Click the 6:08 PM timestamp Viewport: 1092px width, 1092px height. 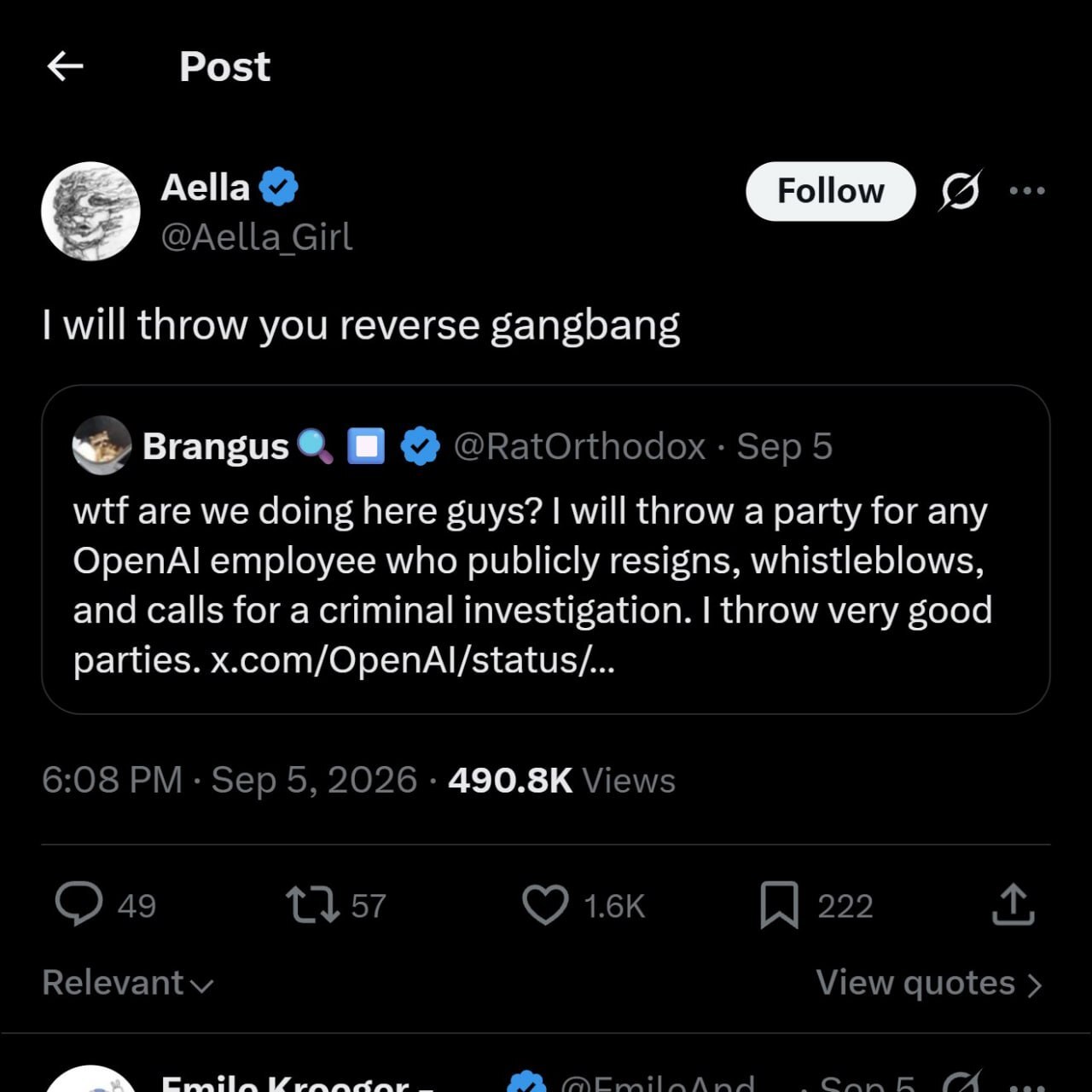click(x=112, y=780)
